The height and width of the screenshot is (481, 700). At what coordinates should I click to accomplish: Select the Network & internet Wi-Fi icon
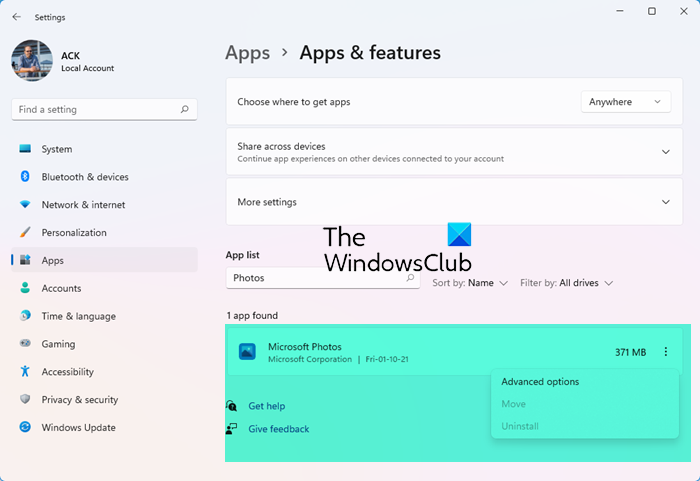click(x=25, y=205)
